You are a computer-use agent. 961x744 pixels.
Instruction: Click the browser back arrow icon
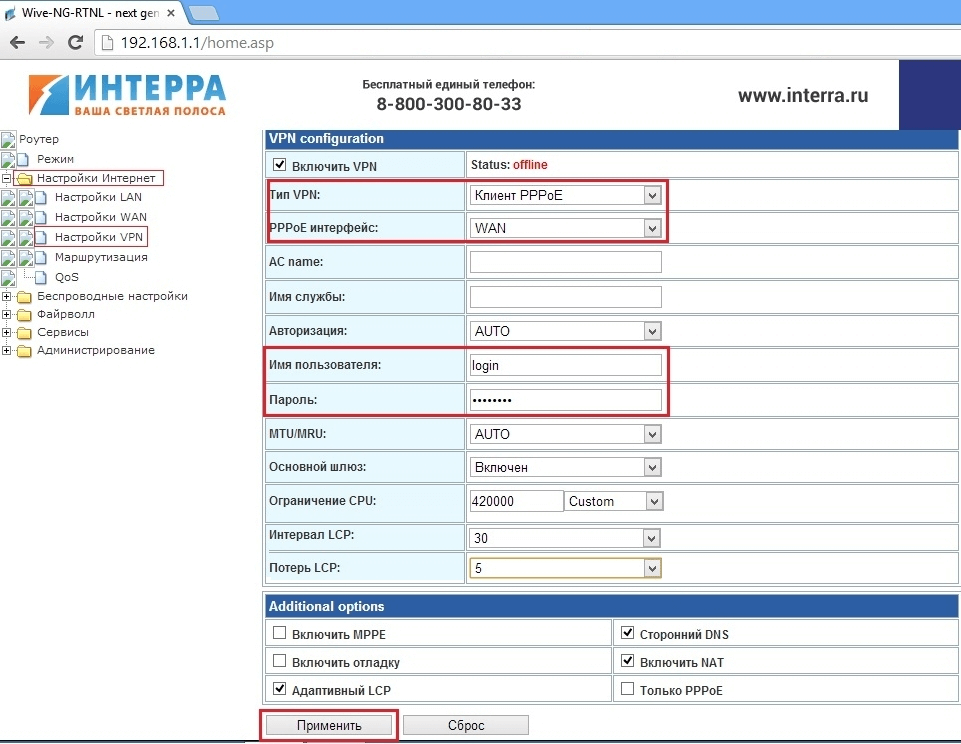tap(17, 43)
